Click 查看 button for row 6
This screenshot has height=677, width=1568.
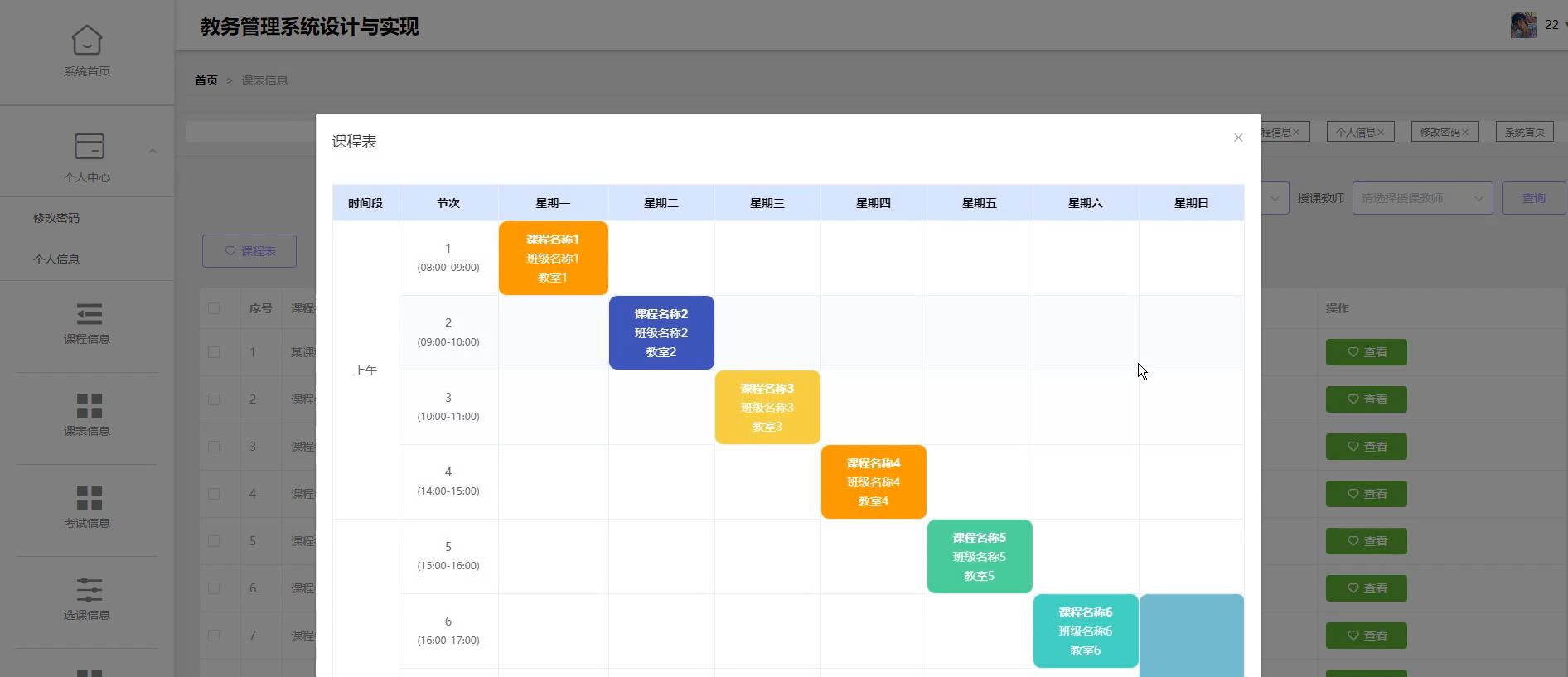(x=1366, y=588)
